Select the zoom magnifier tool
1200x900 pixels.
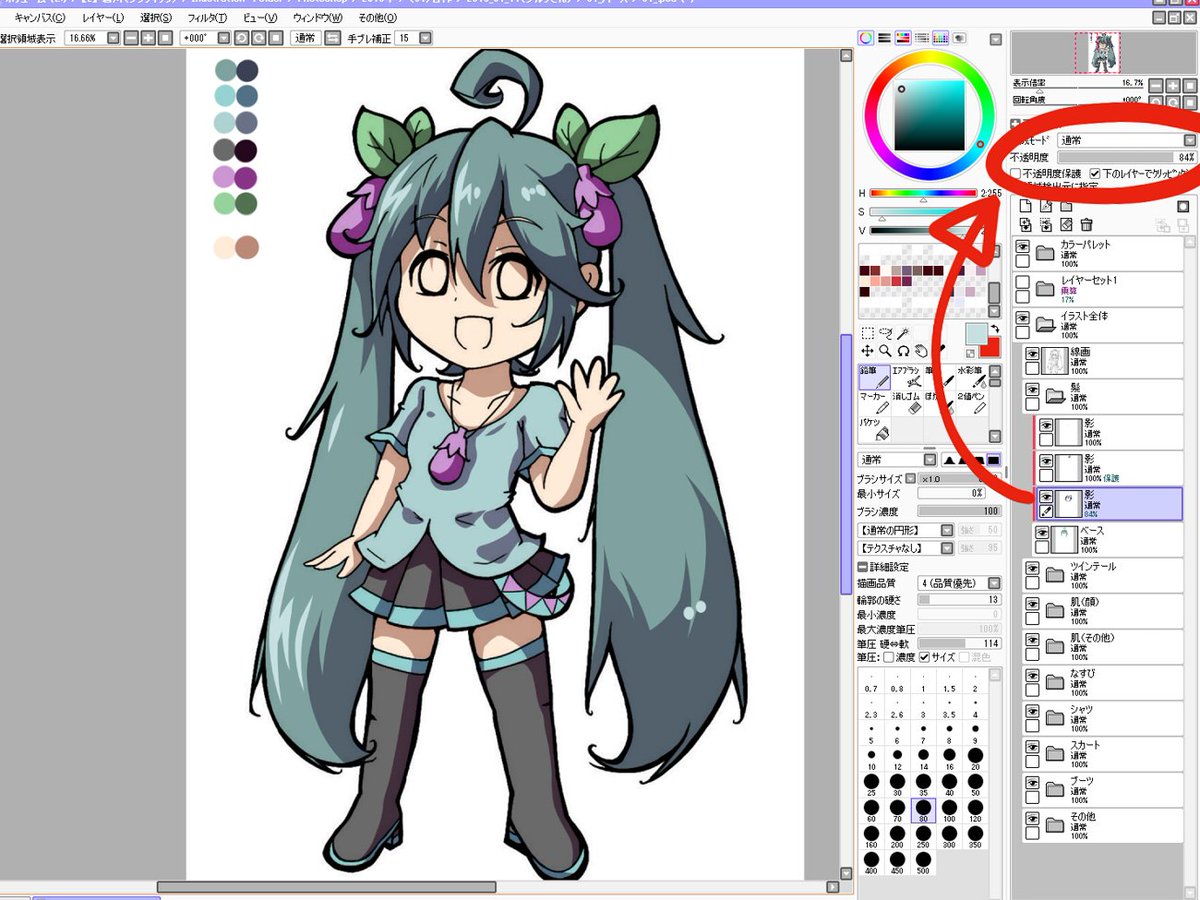click(885, 351)
